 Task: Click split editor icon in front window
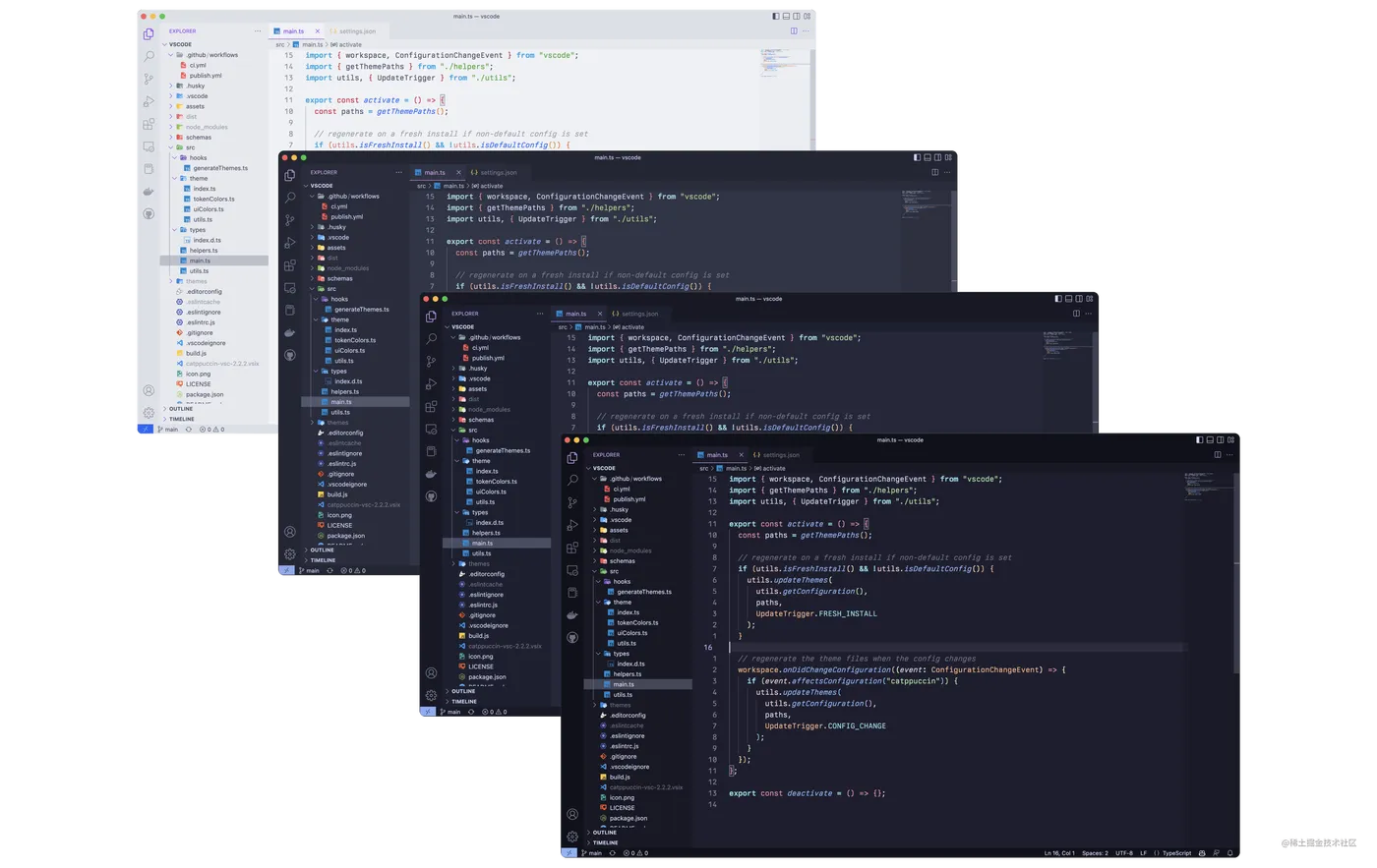pyautogui.click(x=1218, y=454)
